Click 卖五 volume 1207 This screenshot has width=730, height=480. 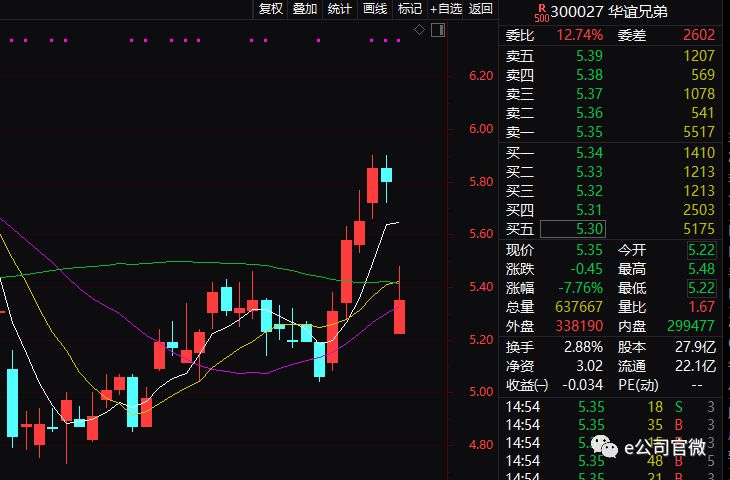(699, 56)
